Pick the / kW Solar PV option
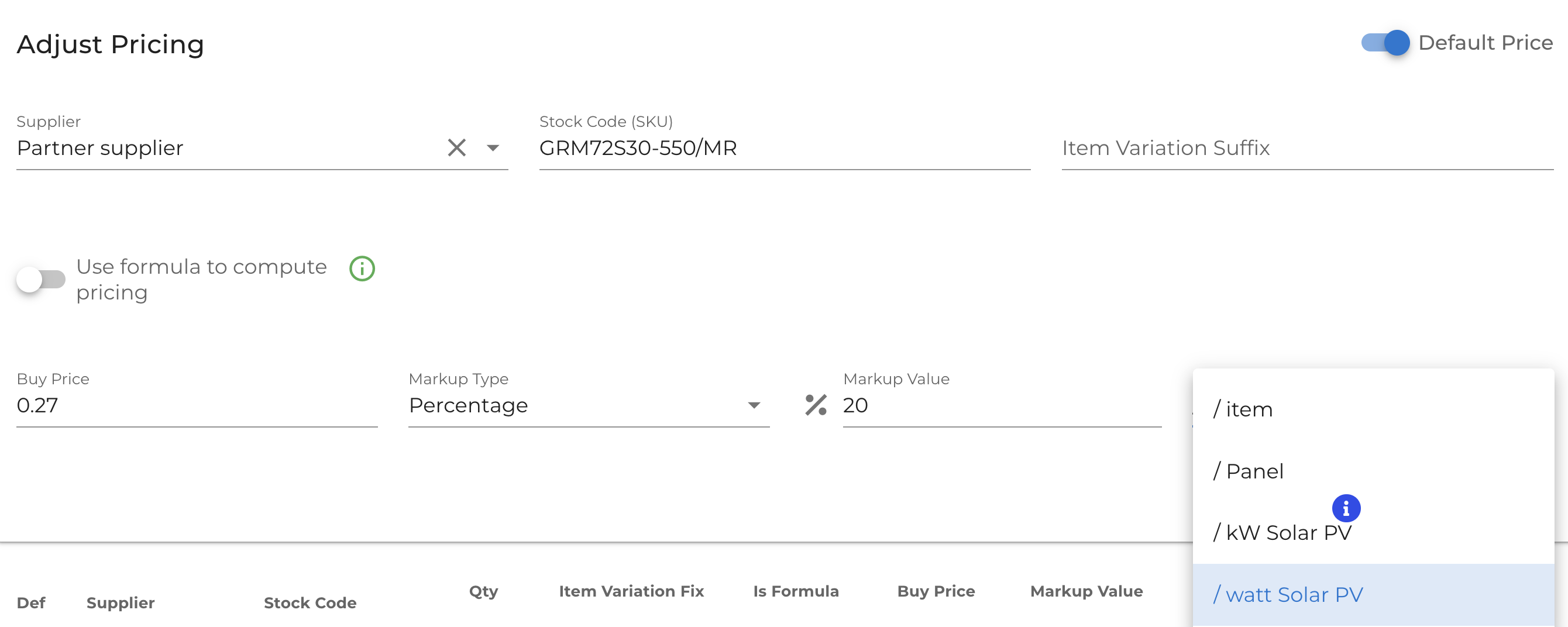This screenshot has width=1568, height=627. coord(1373,533)
